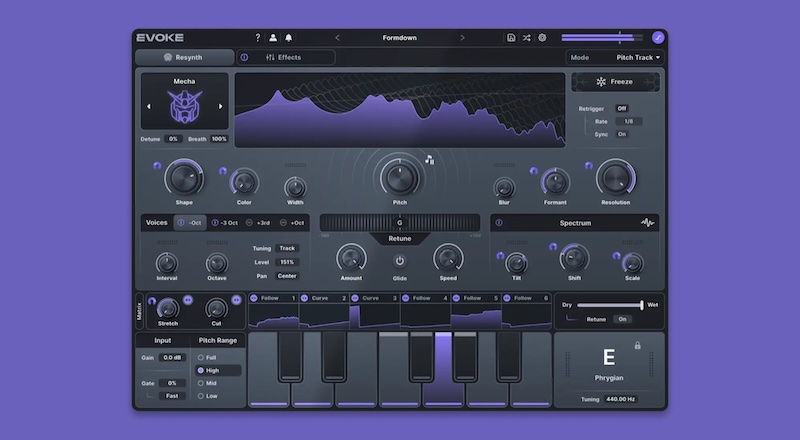Click the Dry/Wet mix slider

(x=609, y=305)
